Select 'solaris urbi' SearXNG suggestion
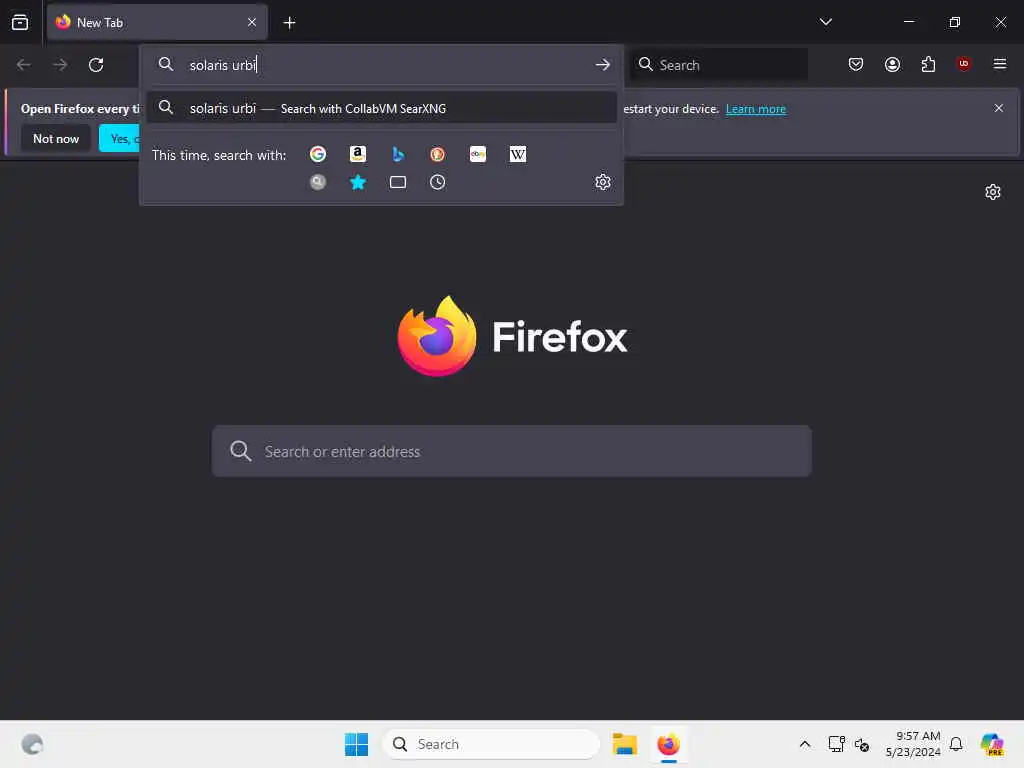This screenshot has width=1024, height=768. [382, 108]
